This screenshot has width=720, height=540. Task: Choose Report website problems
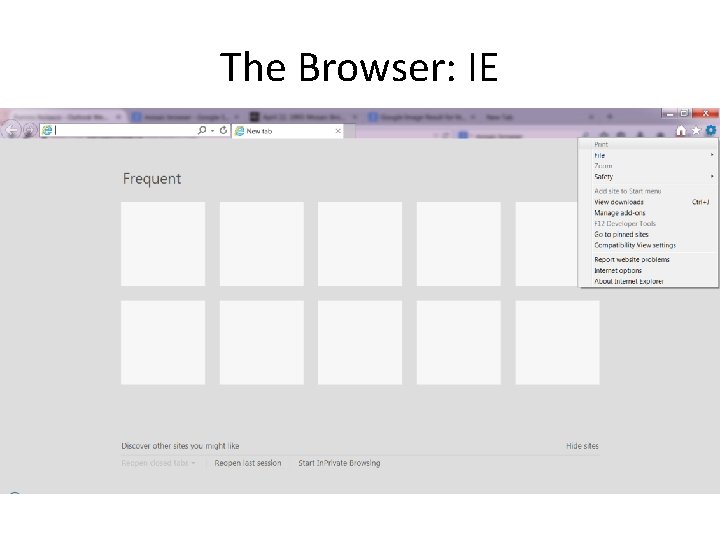click(x=648, y=259)
